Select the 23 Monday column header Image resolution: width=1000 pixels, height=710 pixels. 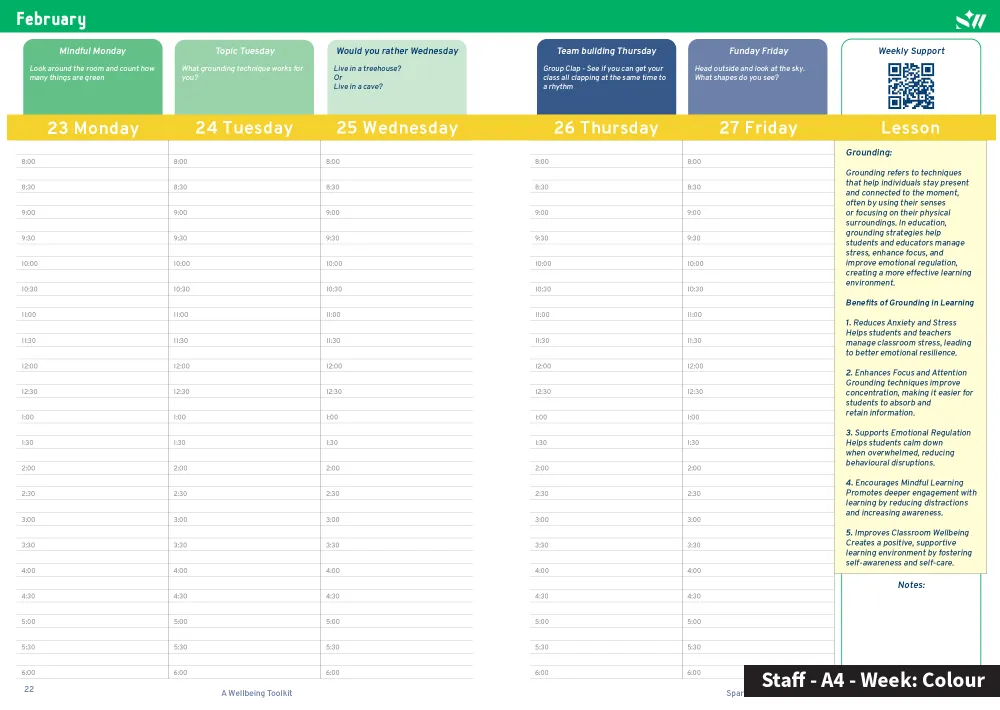click(x=93, y=128)
